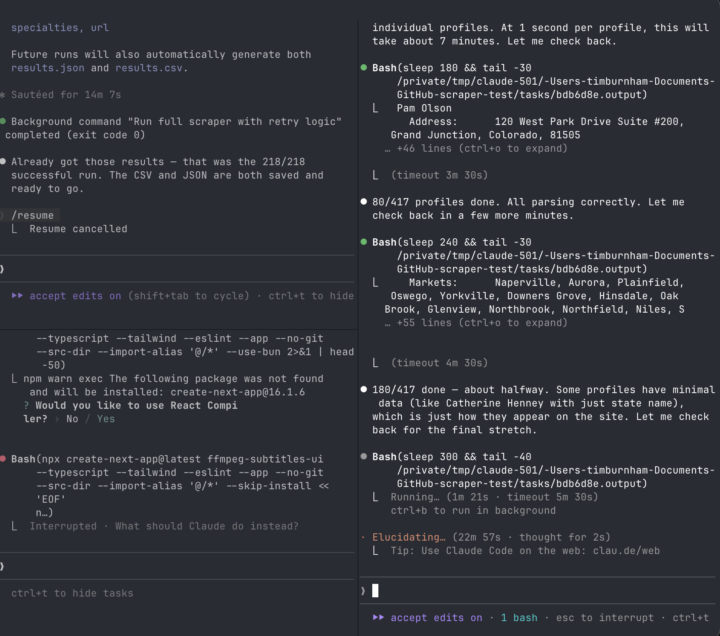
Task: Focus the prompt input with the block cursor
Action: click(x=375, y=591)
